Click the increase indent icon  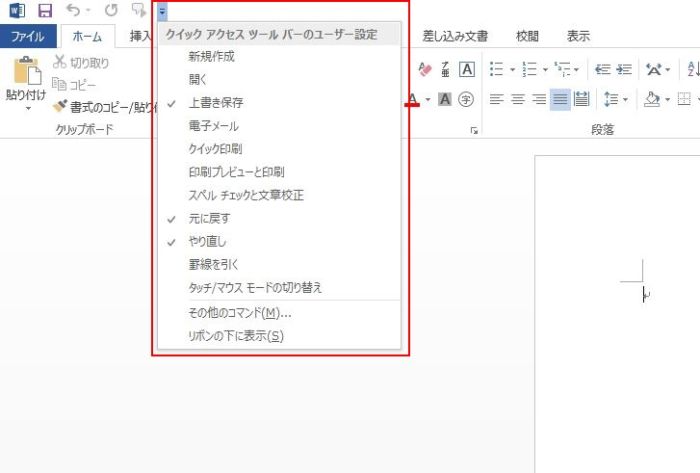pos(625,69)
